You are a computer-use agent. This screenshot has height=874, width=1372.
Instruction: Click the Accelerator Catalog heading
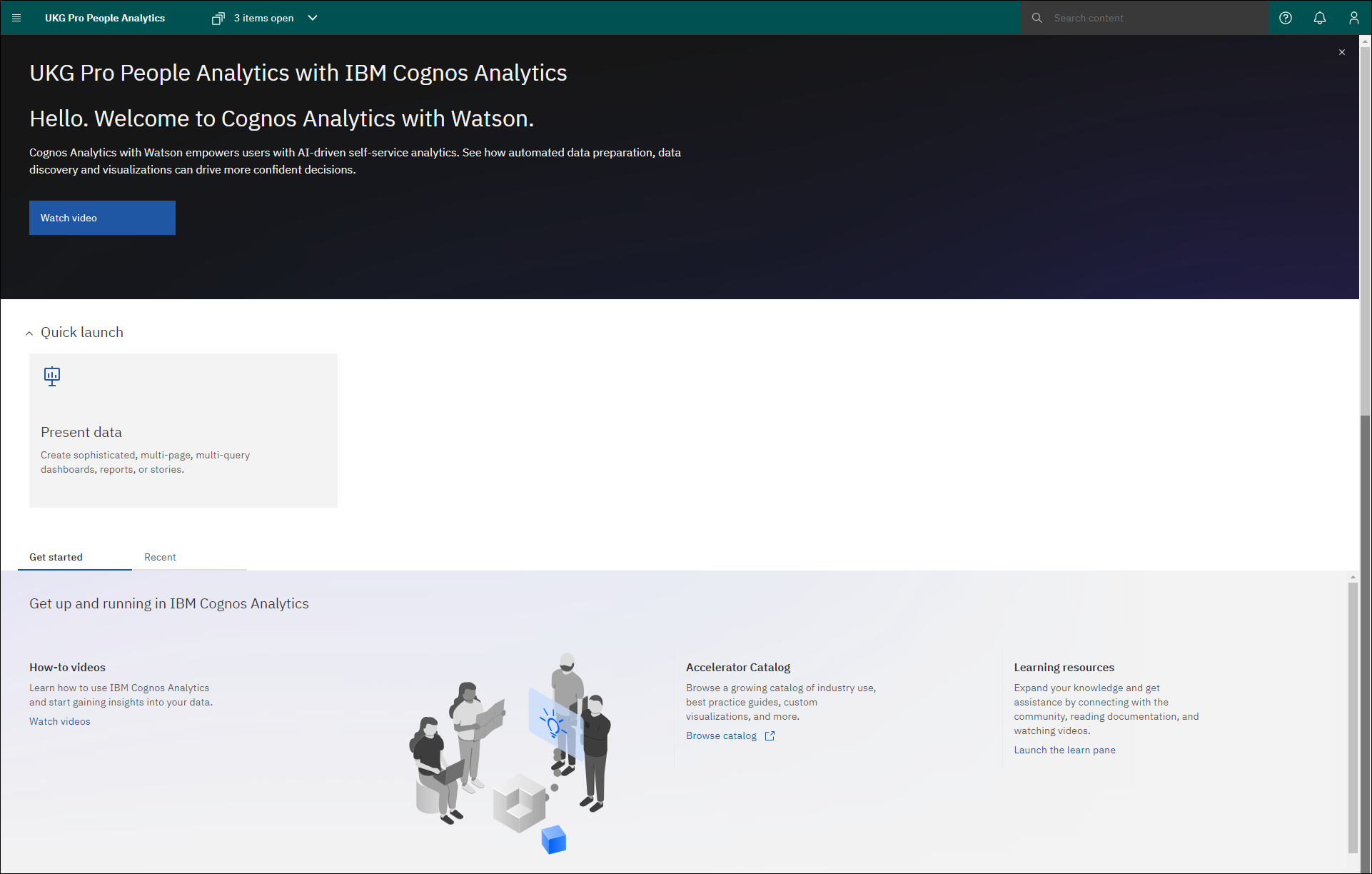click(738, 667)
